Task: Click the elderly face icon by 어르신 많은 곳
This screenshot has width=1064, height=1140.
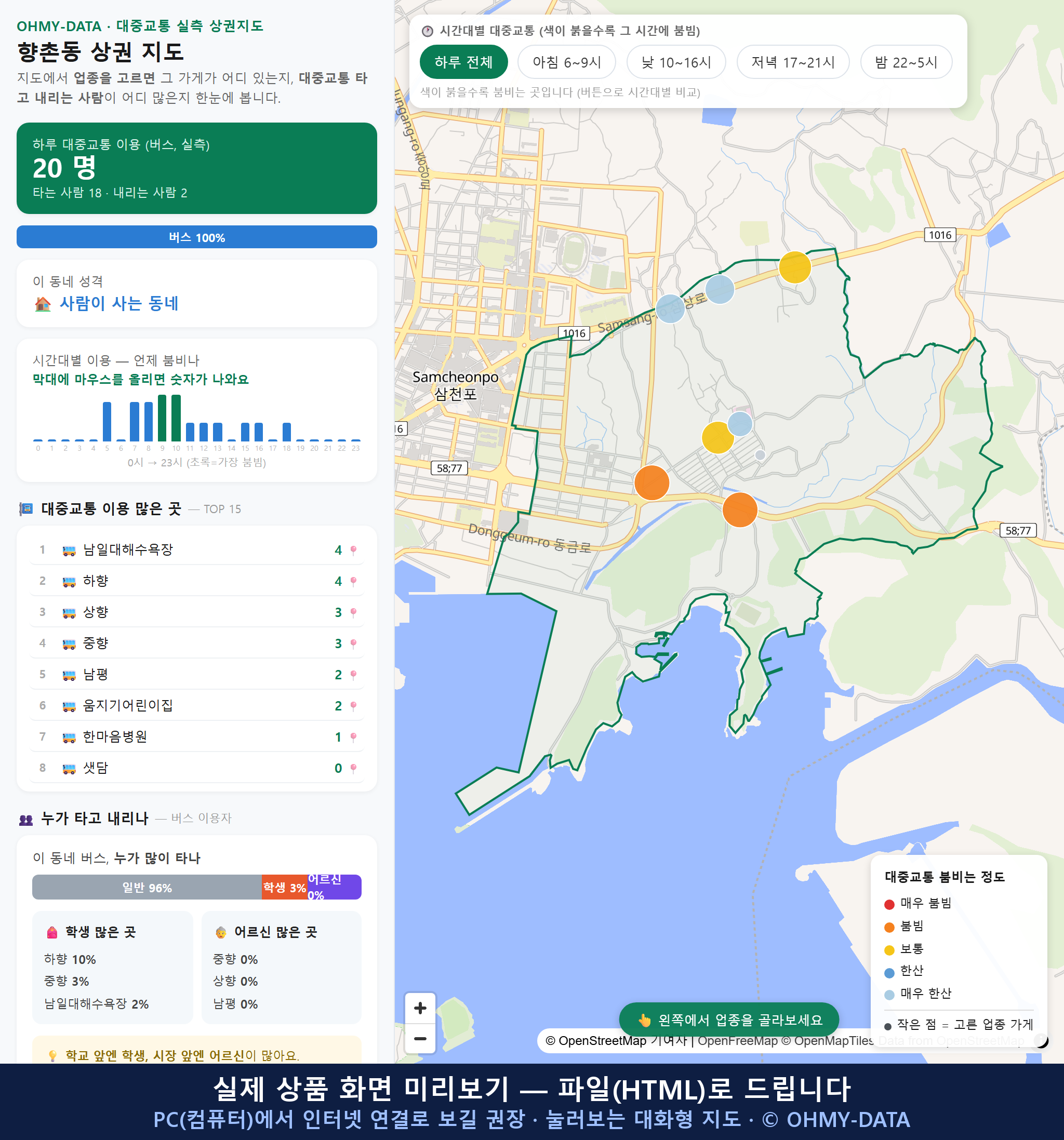Action: pos(221,932)
